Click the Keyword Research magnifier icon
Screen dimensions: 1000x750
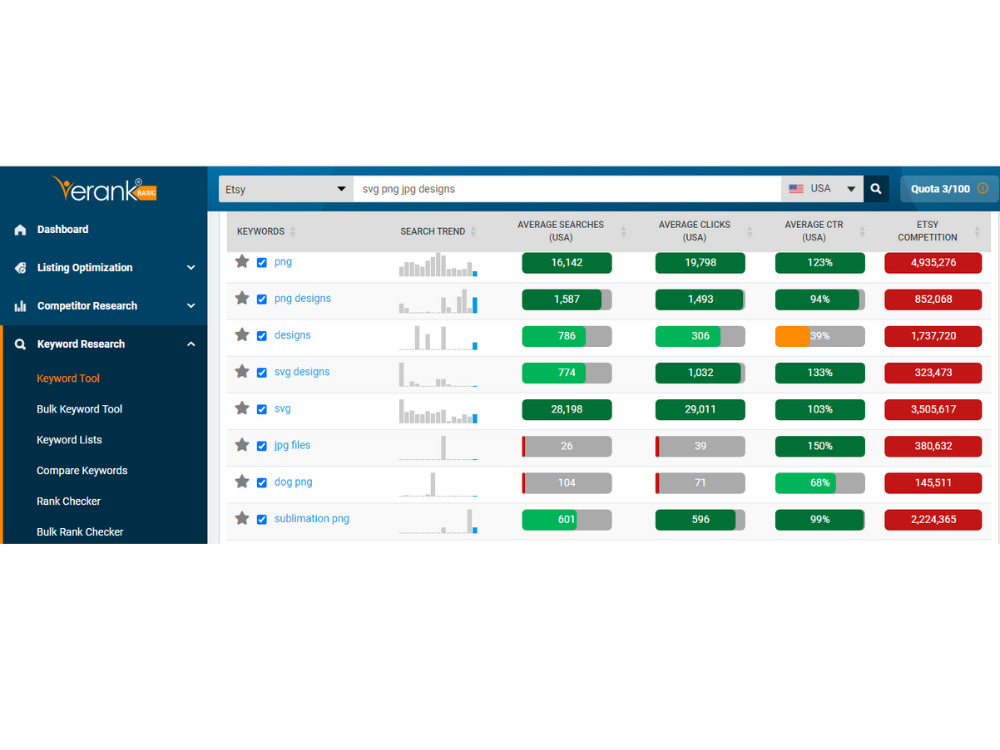[x=20, y=344]
